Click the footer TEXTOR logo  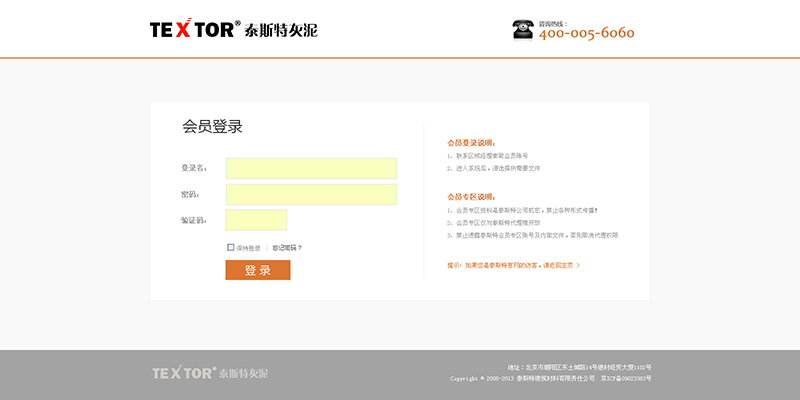210,373
